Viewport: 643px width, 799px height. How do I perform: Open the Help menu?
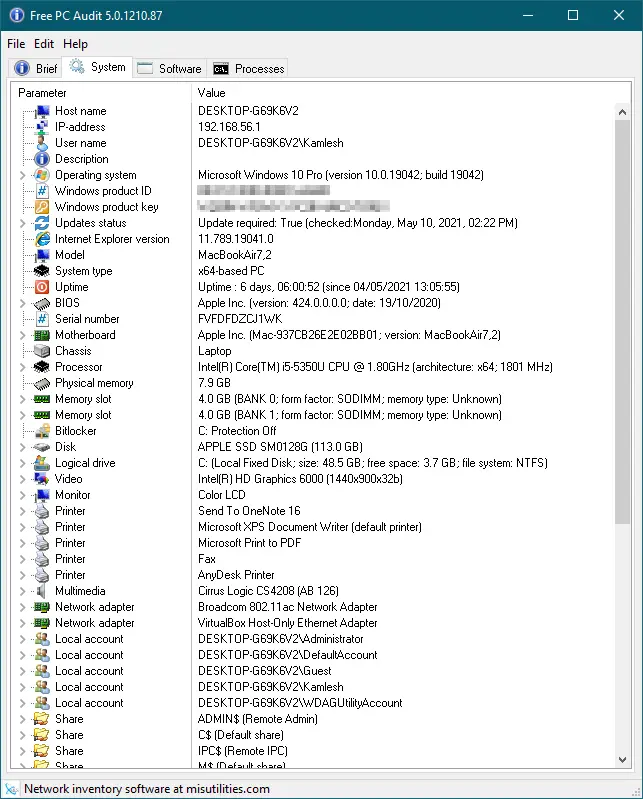[x=75, y=44]
